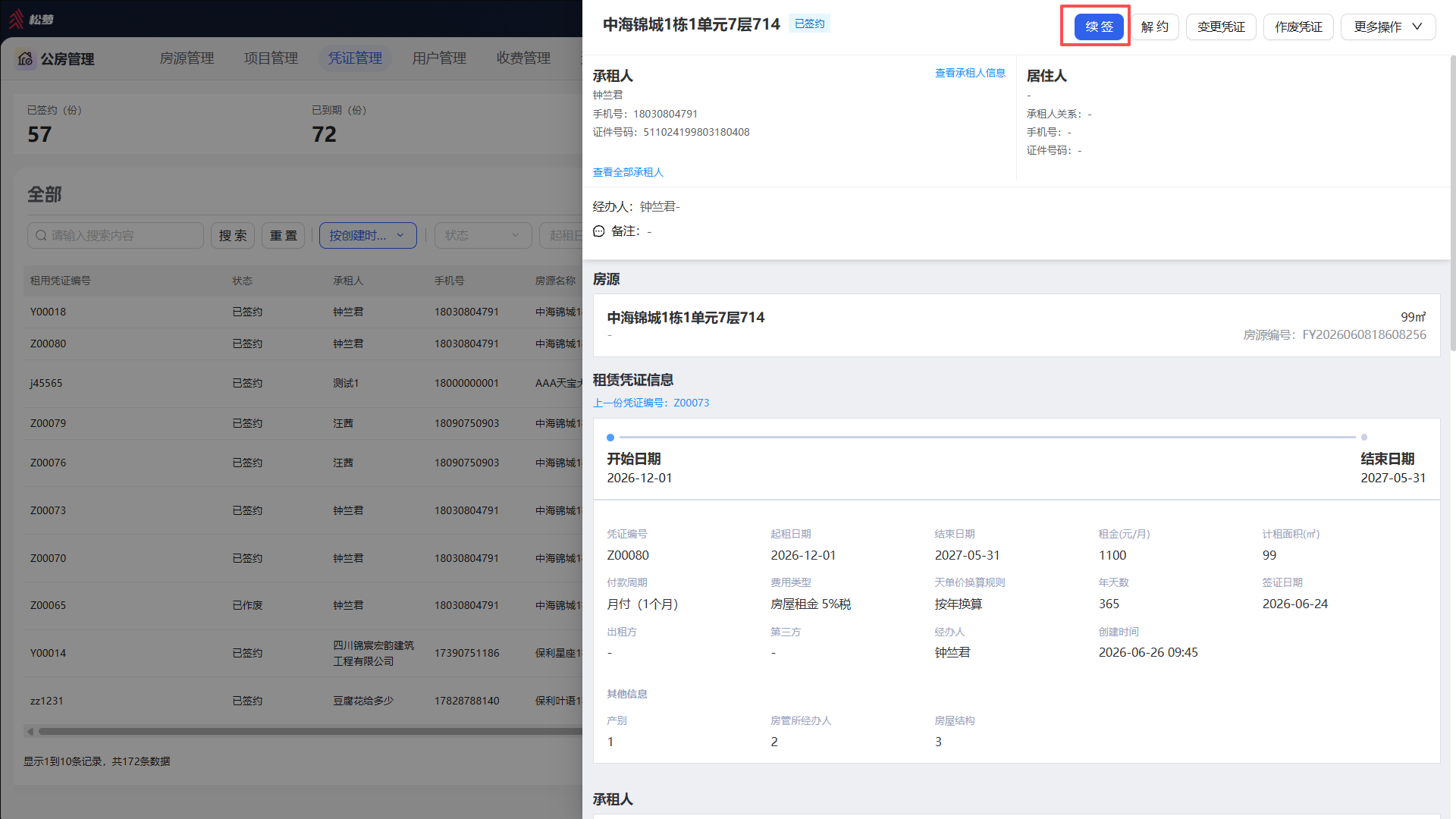Click the drawer title 中海锦城1栋1单元7层714
The height and width of the screenshot is (819, 1456).
[691, 25]
